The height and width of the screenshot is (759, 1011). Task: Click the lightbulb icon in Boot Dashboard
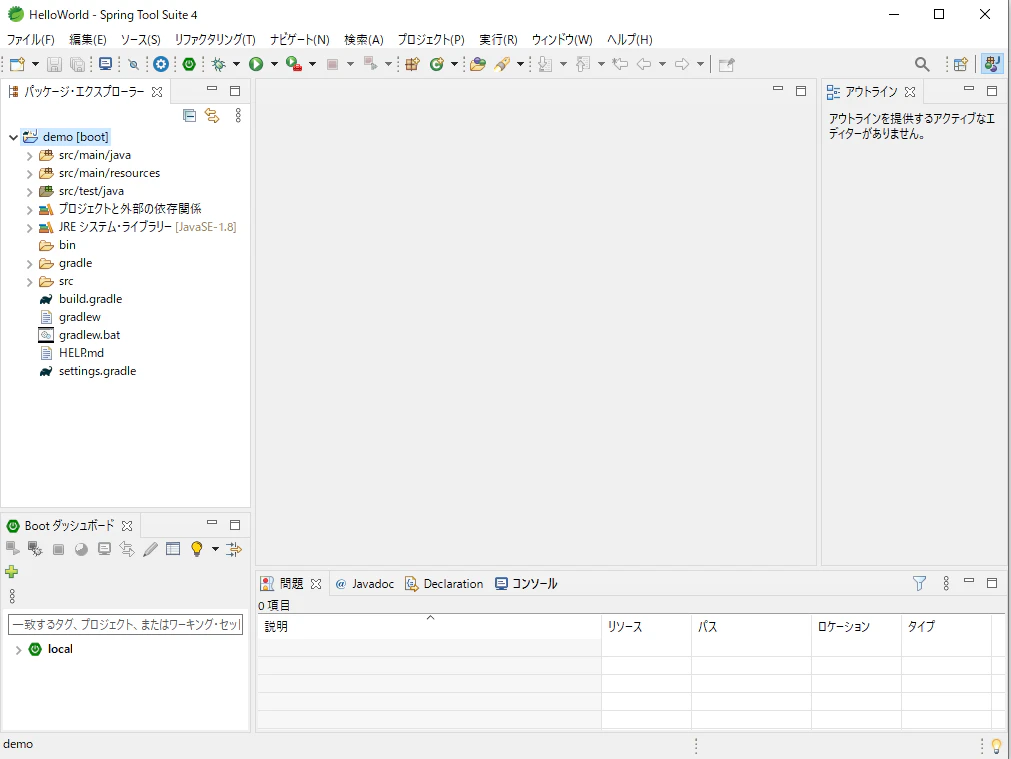point(197,549)
